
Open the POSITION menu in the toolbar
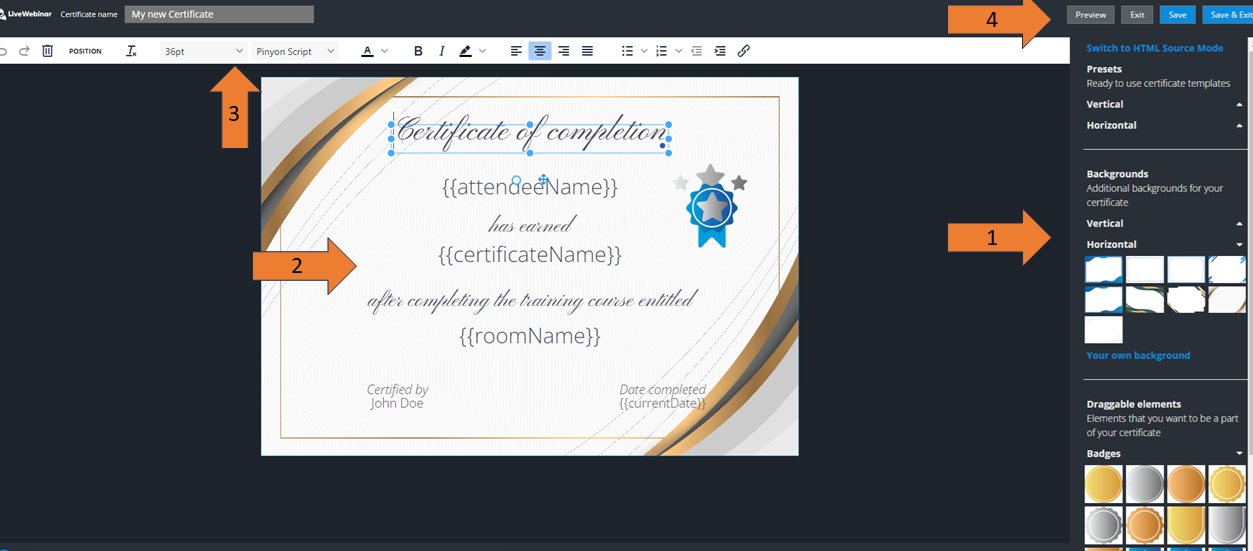coord(85,51)
